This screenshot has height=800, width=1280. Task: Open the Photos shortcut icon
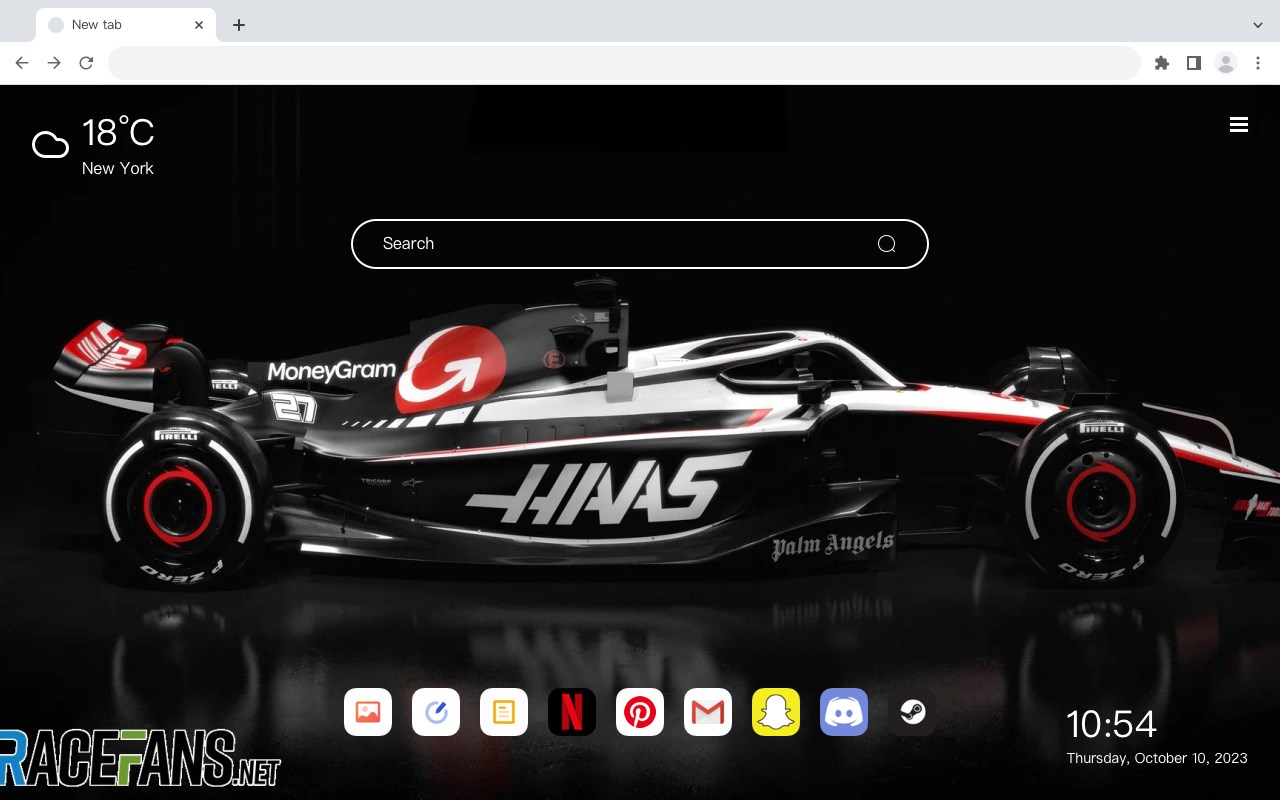pyautogui.click(x=368, y=712)
